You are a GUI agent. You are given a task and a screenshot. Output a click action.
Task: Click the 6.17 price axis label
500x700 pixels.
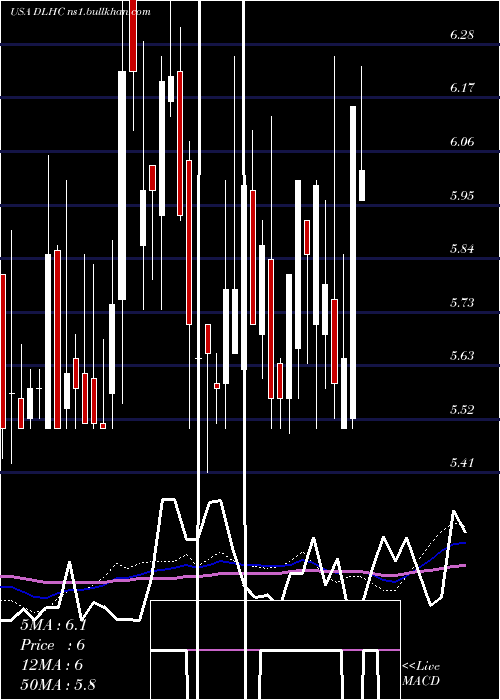click(462, 88)
